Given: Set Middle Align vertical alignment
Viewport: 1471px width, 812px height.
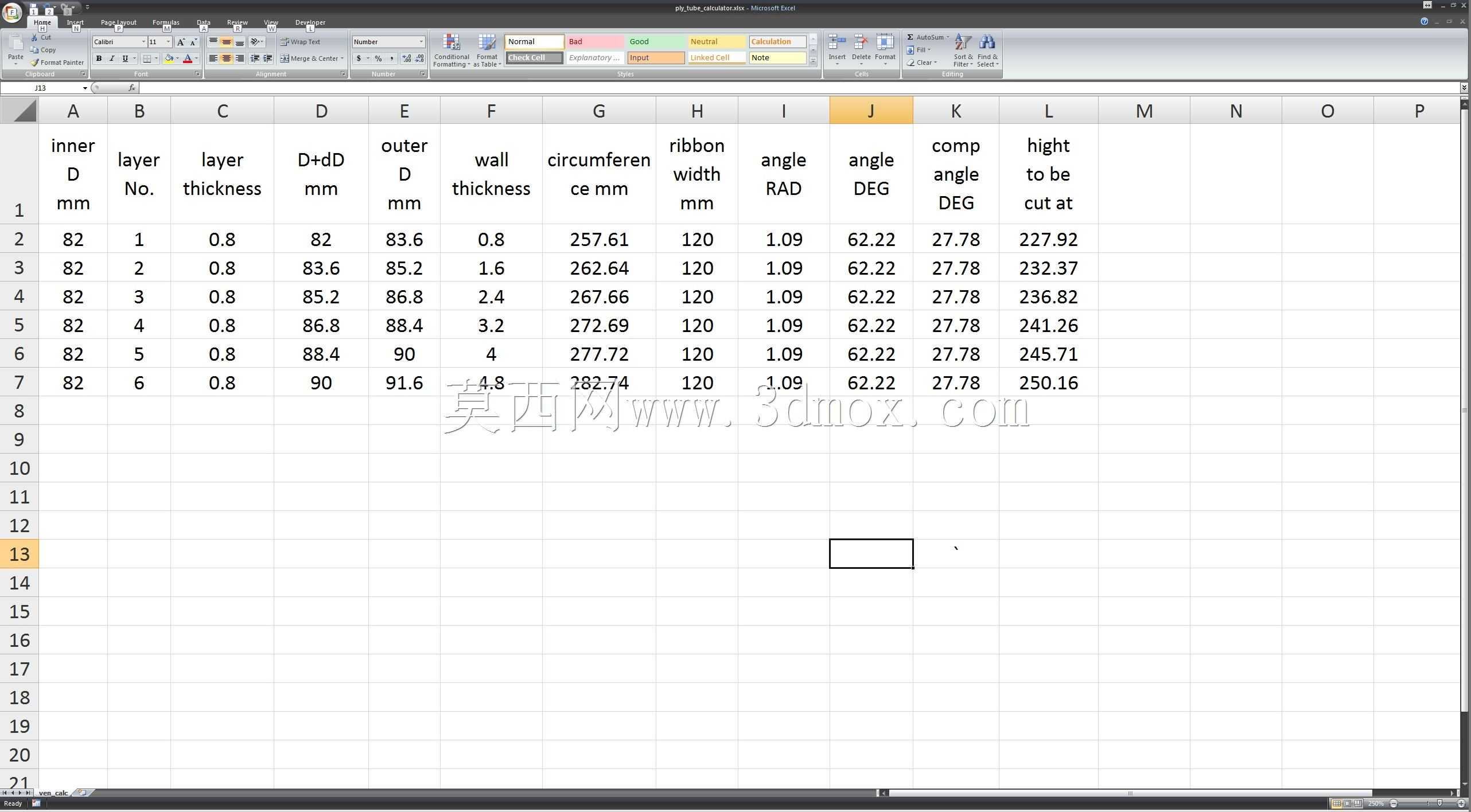Looking at the screenshot, I should [226, 42].
